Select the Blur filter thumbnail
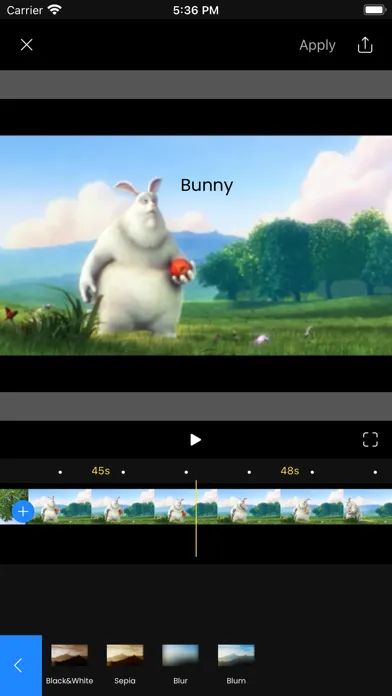This screenshot has width=392, height=696. (180, 655)
